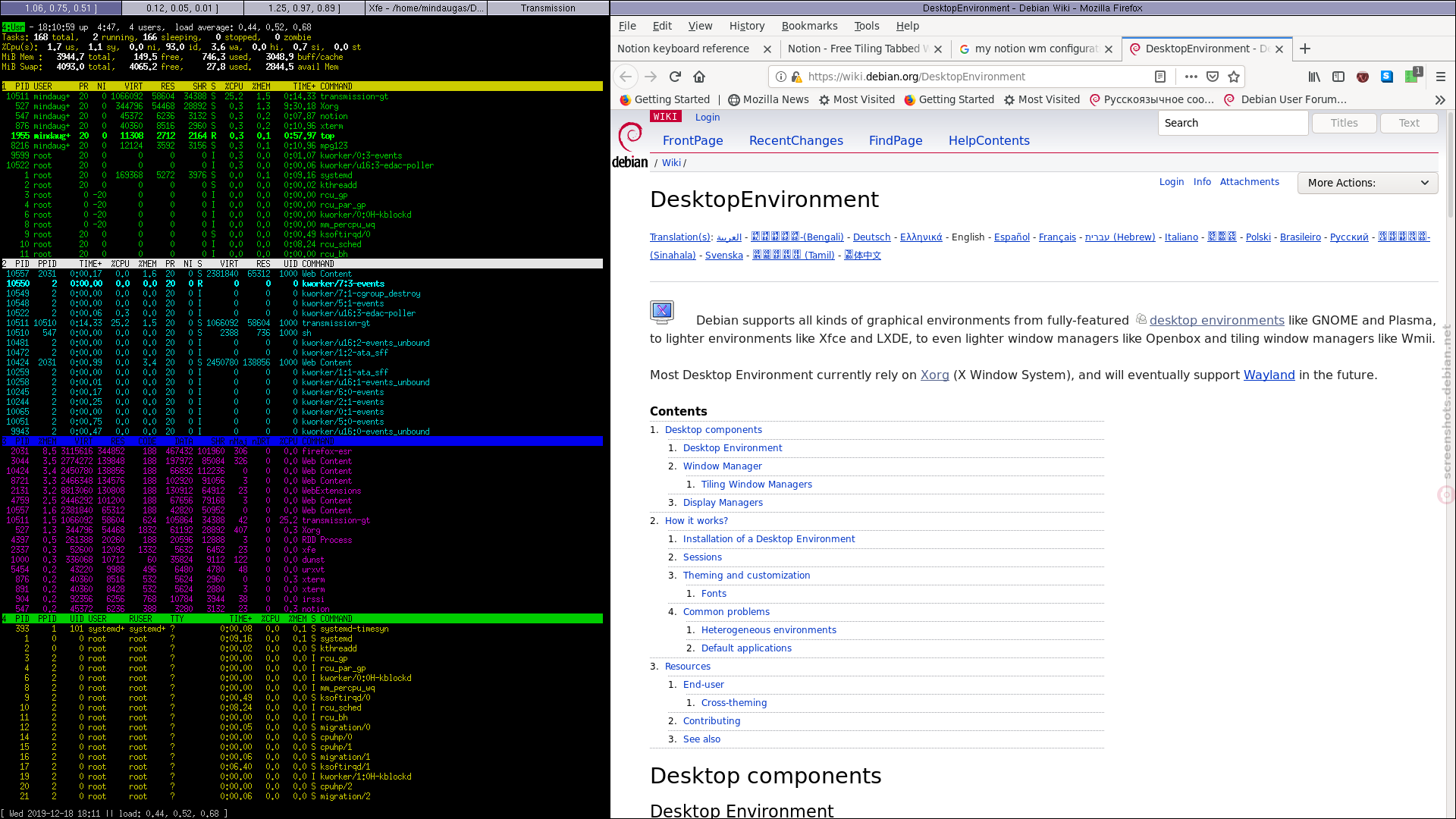Open the Bookmarks menu
The height and width of the screenshot is (819, 1456).
coord(809,26)
